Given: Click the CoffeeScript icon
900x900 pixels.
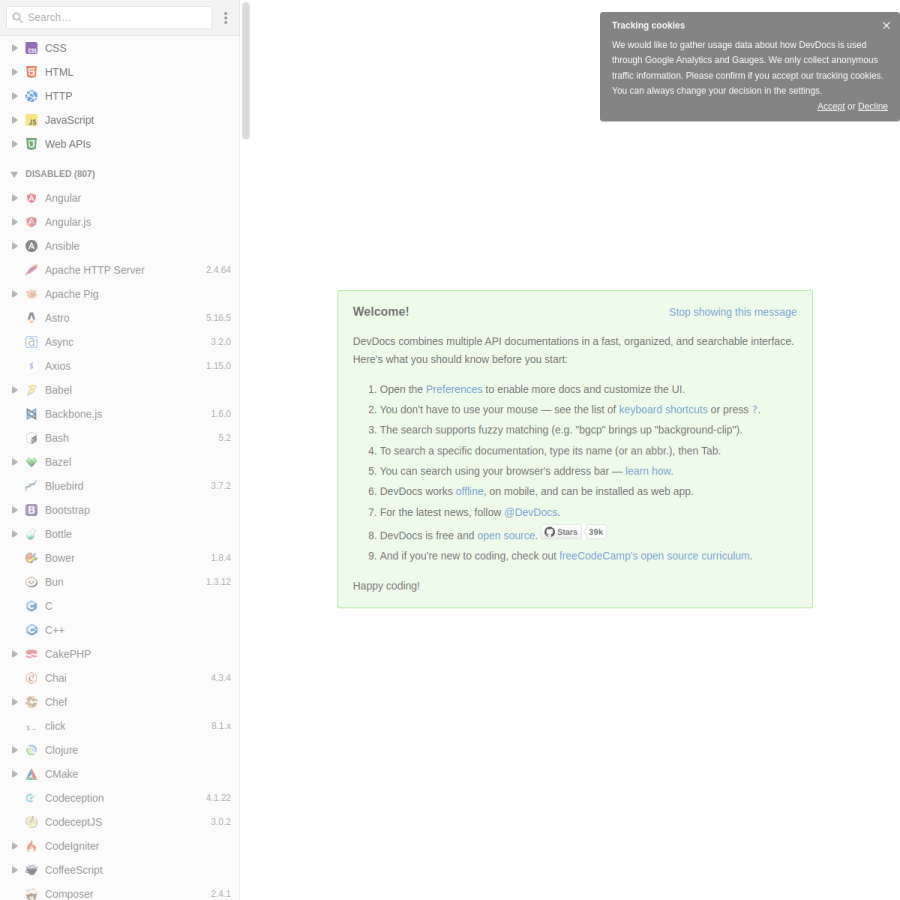Looking at the screenshot, I should click(32, 870).
